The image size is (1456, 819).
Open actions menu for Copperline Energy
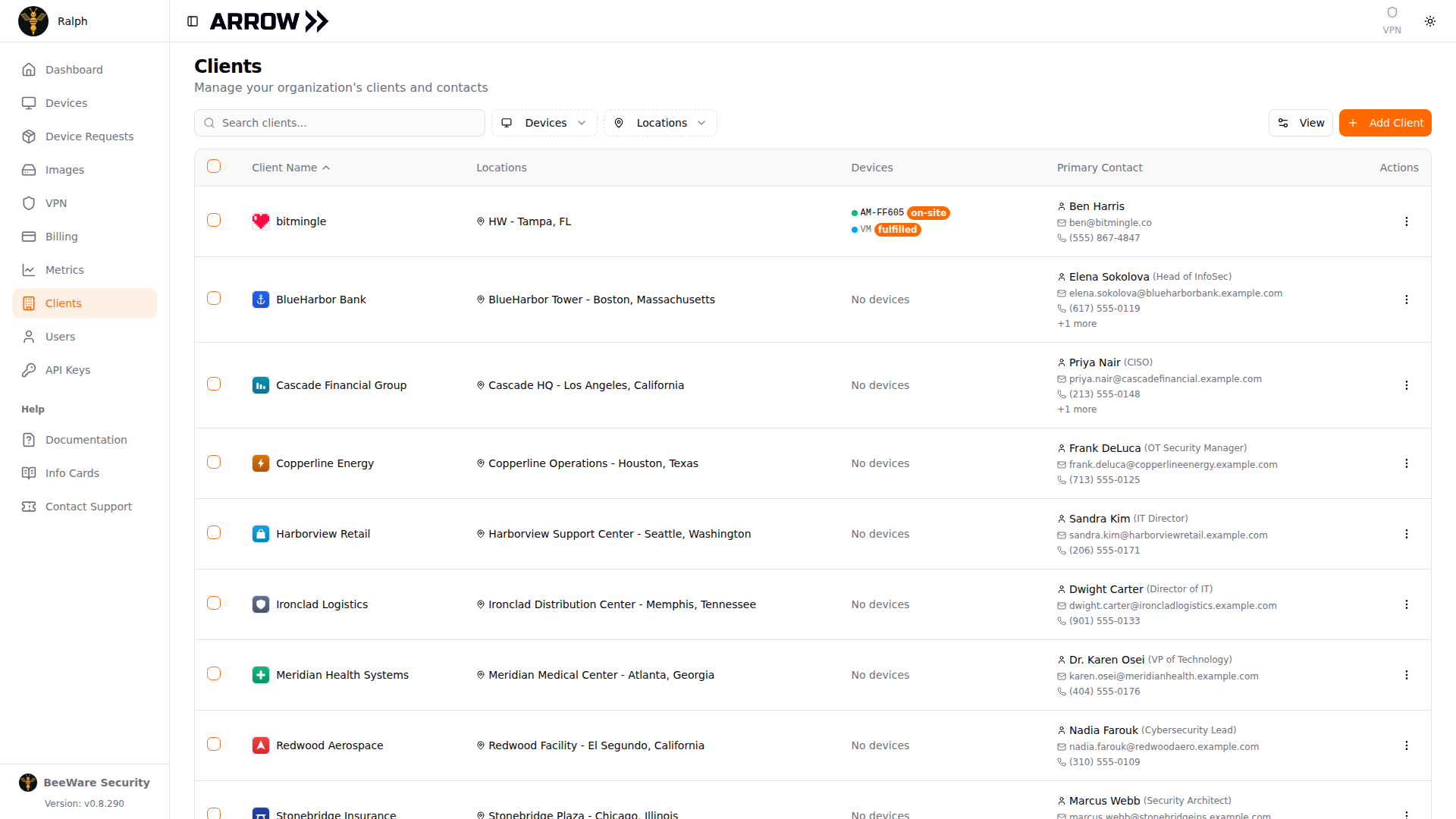pyautogui.click(x=1407, y=463)
